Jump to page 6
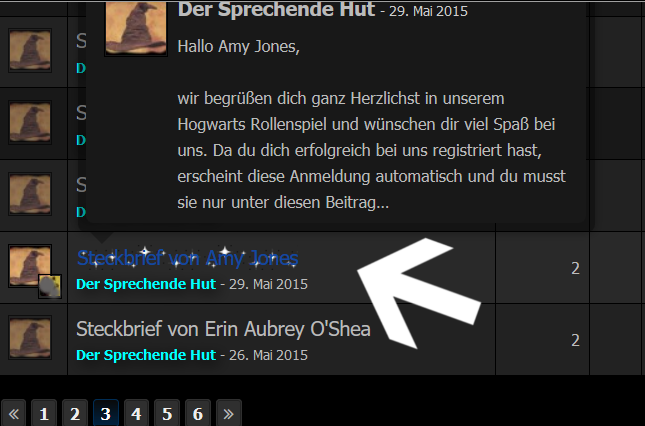 [198, 413]
